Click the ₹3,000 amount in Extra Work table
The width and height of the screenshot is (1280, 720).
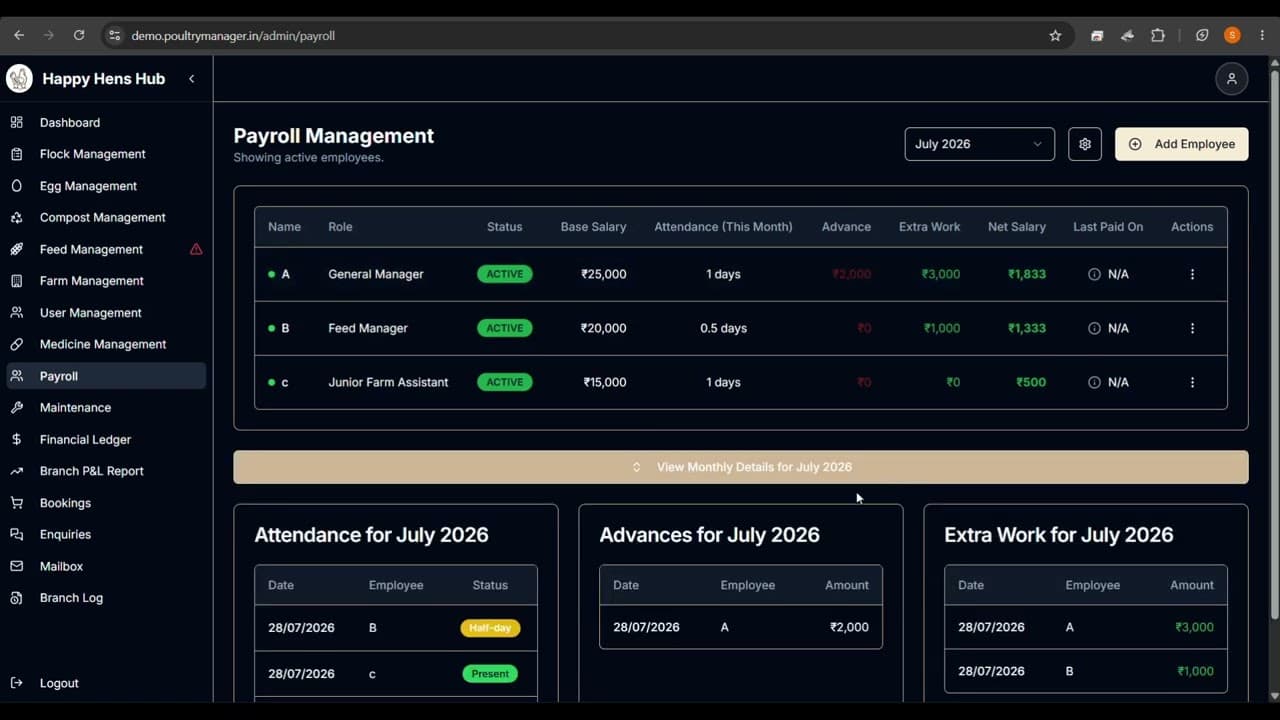(x=1195, y=627)
